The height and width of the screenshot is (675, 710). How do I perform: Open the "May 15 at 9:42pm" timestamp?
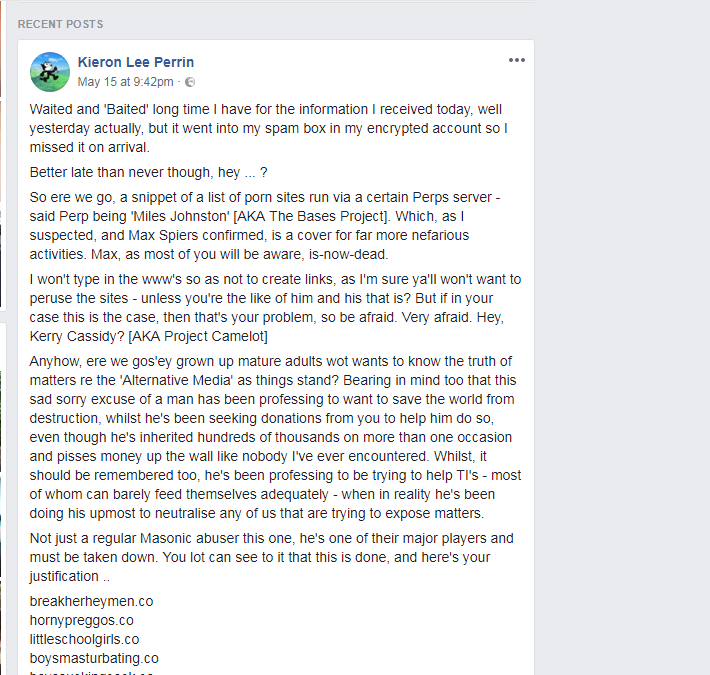coord(126,82)
